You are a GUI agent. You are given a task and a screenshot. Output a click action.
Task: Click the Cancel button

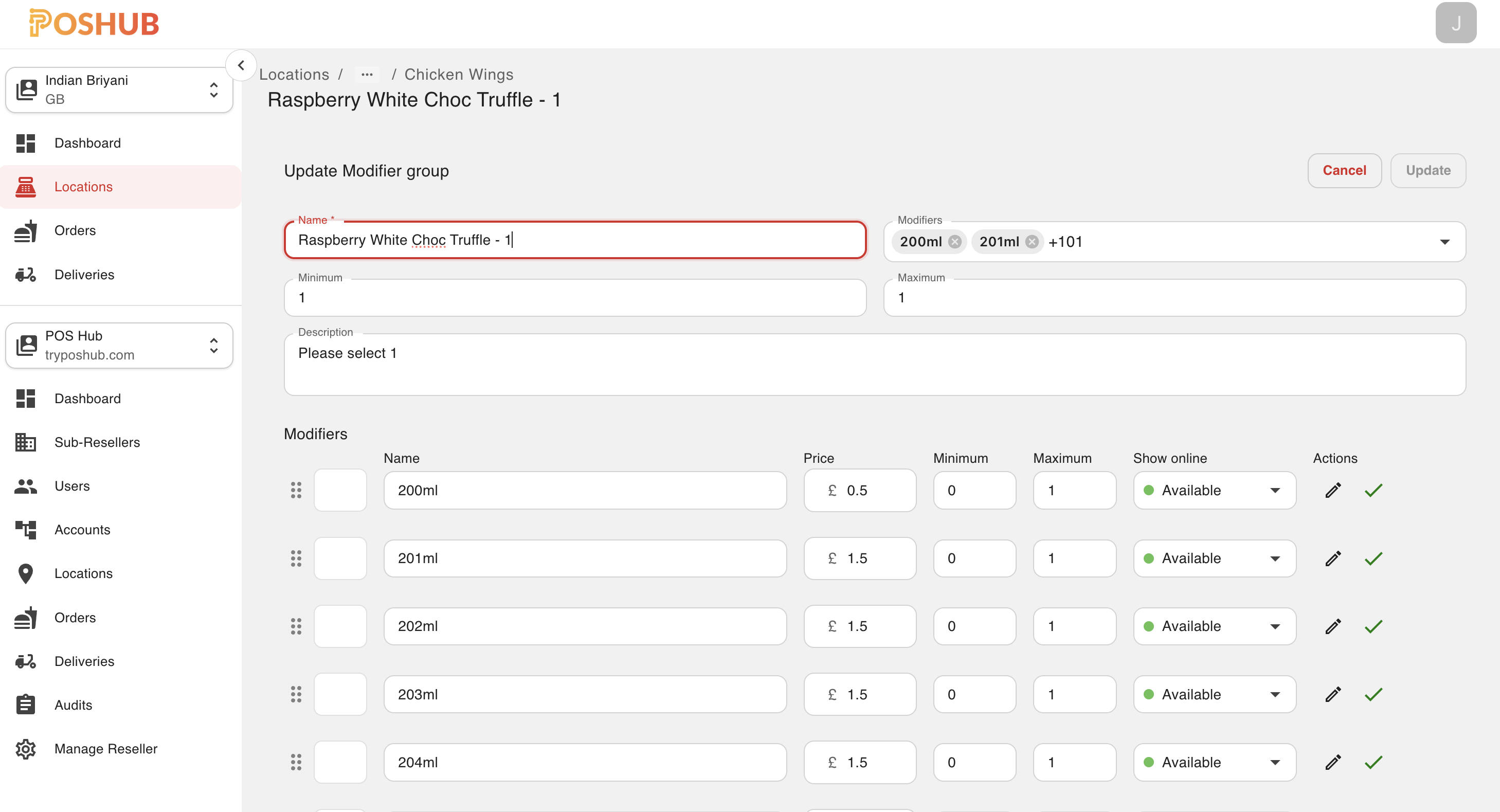click(1344, 171)
